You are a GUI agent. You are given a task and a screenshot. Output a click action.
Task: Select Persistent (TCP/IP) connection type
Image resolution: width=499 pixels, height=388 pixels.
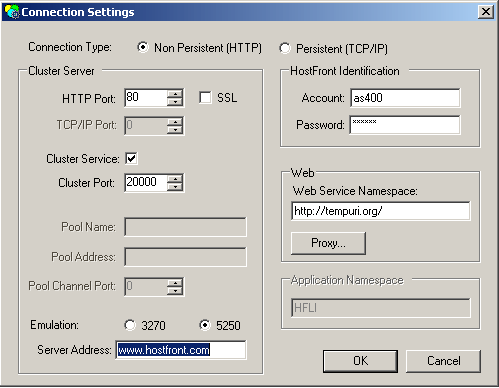click(285, 48)
